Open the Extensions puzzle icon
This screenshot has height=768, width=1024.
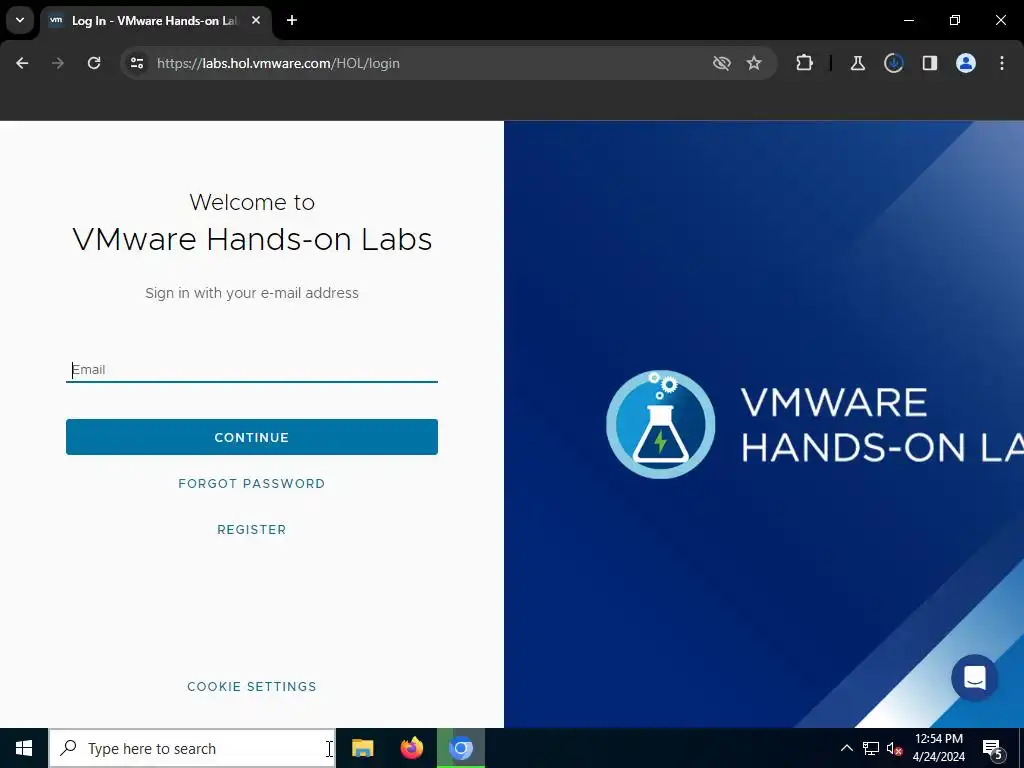(805, 63)
